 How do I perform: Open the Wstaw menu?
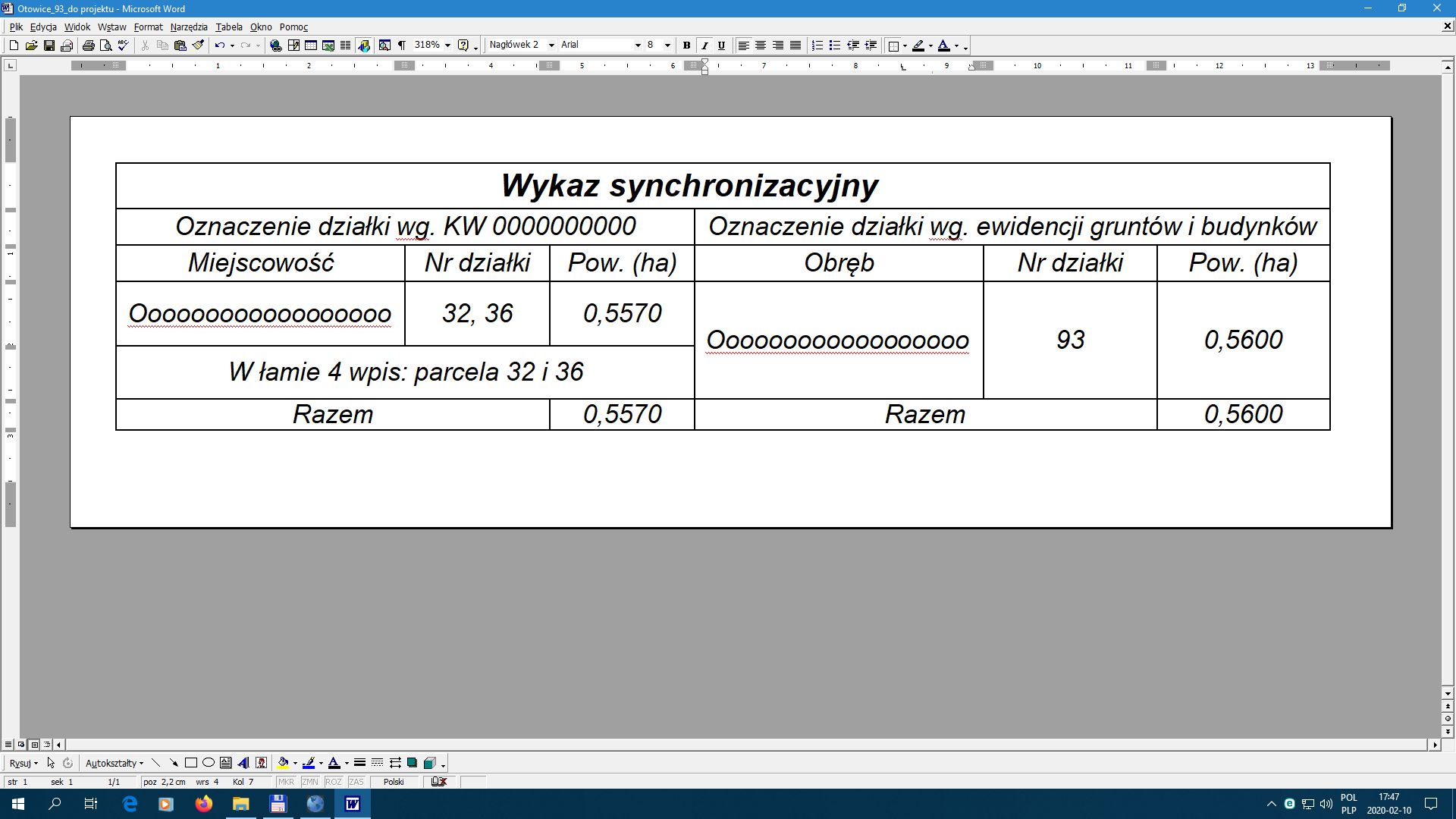coord(112,27)
